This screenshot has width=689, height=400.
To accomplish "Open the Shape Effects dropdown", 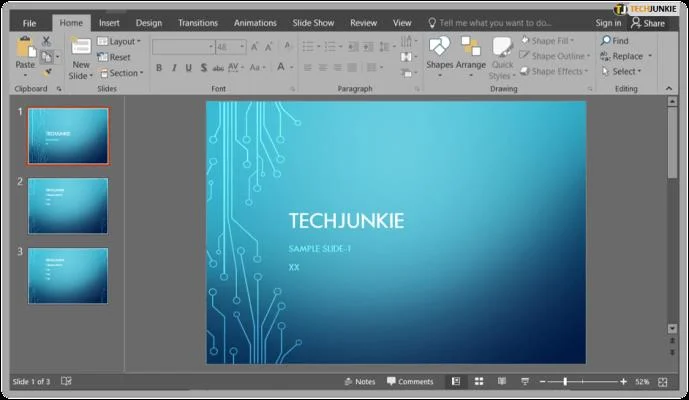I will point(555,71).
